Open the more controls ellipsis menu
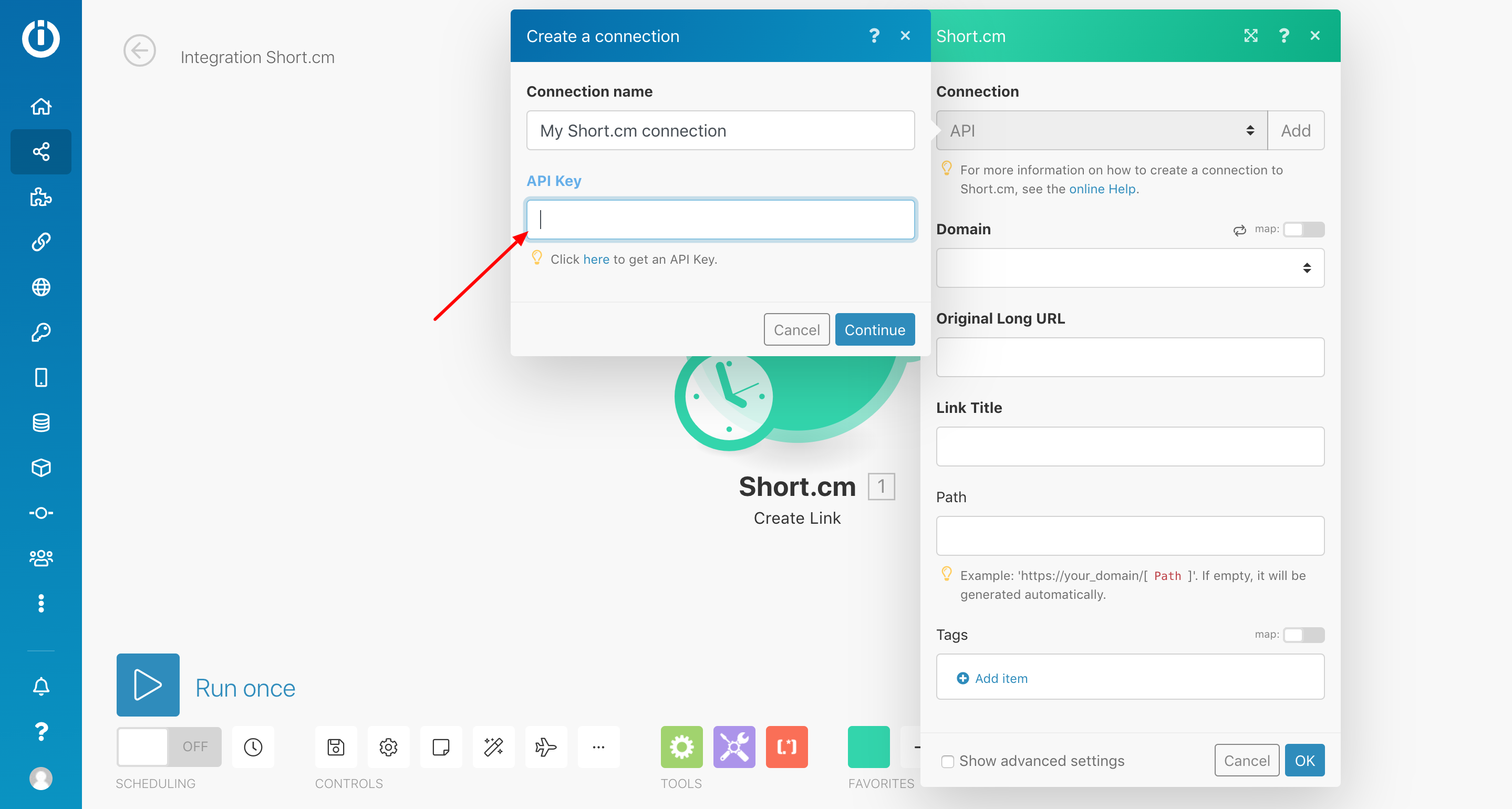Image resolution: width=1512 pixels, height=809 pixels. [x=598, y=747]
